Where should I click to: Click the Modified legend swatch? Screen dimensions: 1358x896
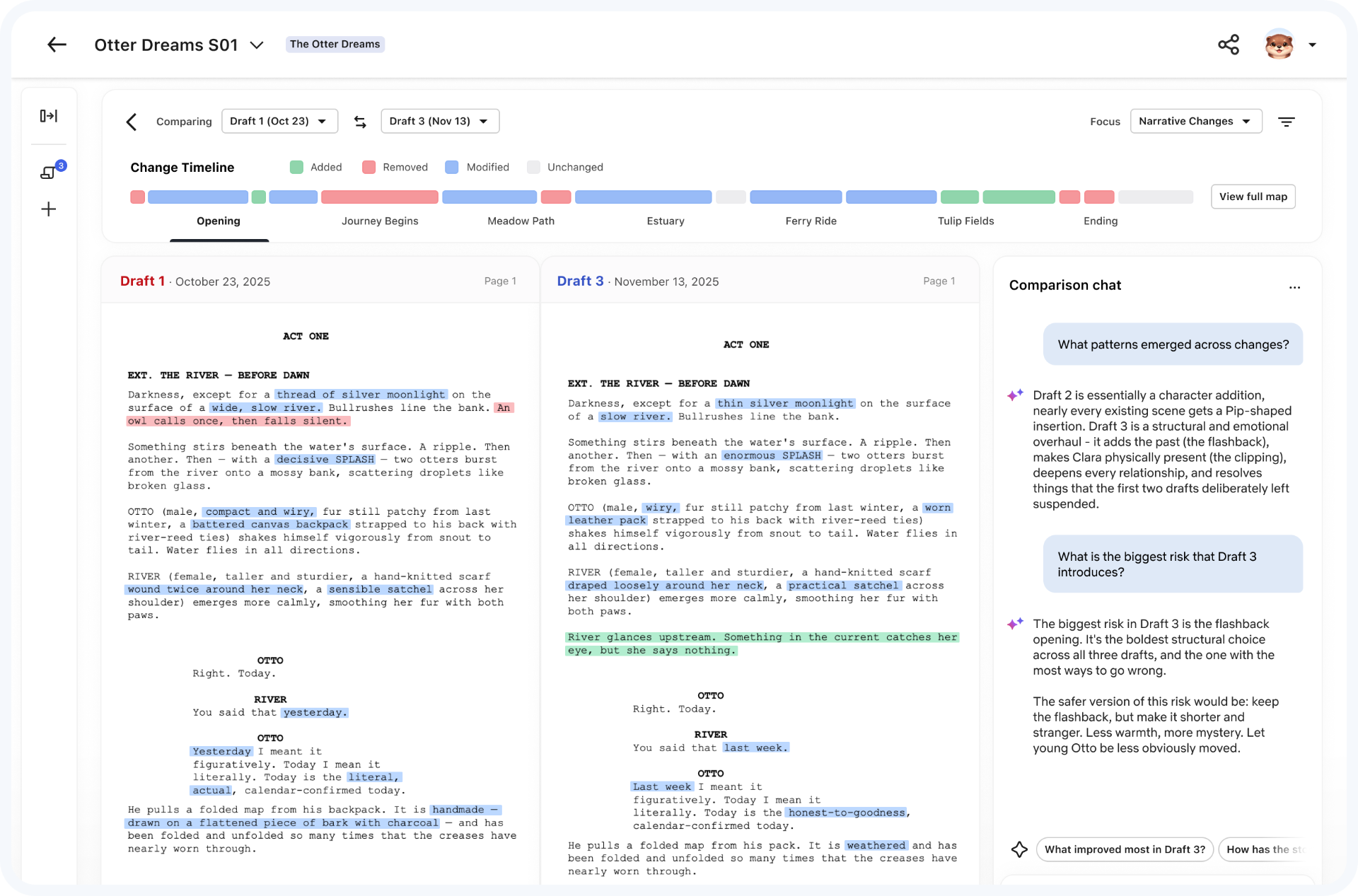(x=451, y=167)
